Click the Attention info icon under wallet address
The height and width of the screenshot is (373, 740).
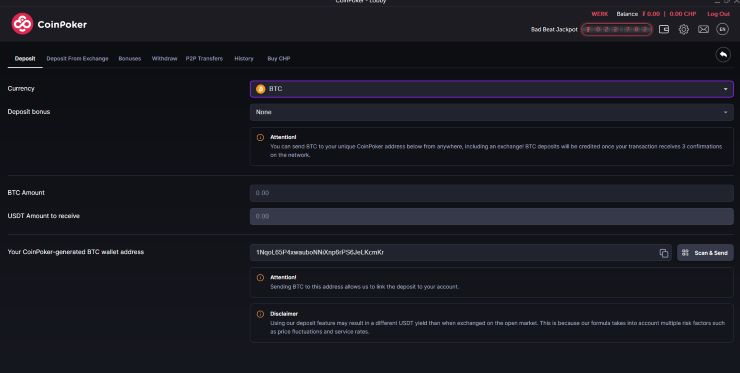(260, 278)
